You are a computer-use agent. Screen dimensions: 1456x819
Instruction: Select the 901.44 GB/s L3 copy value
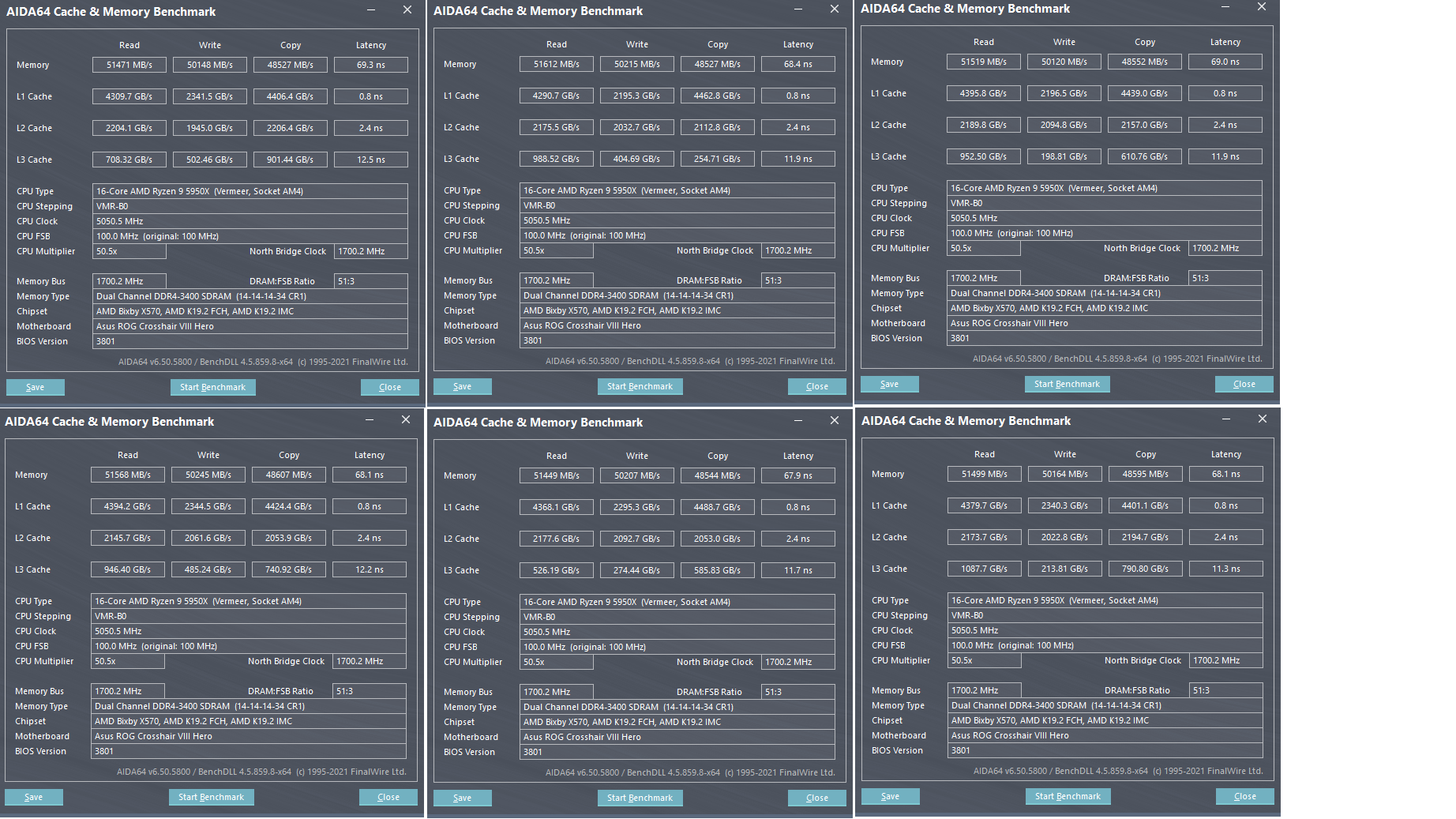click(x=291, y=160)
